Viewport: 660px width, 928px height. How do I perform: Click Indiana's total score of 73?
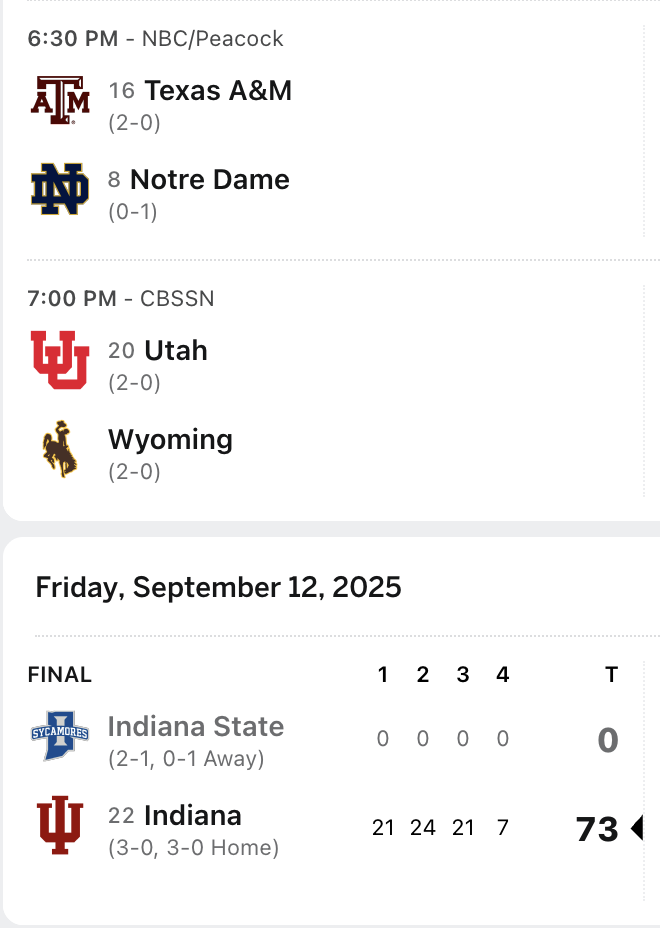coord(597,829)
